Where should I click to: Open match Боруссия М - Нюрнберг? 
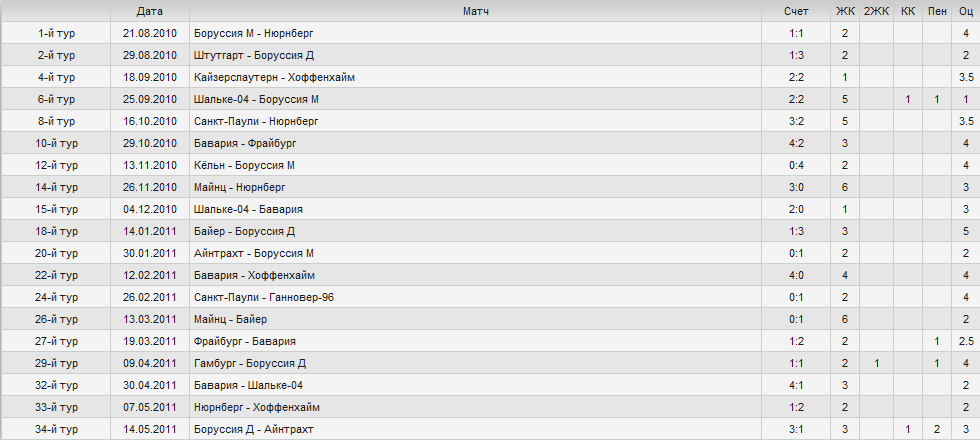[254, 33]
